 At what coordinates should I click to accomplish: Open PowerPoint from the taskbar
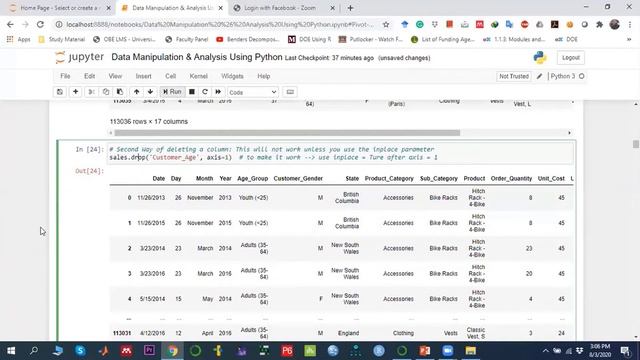point(424,351)
